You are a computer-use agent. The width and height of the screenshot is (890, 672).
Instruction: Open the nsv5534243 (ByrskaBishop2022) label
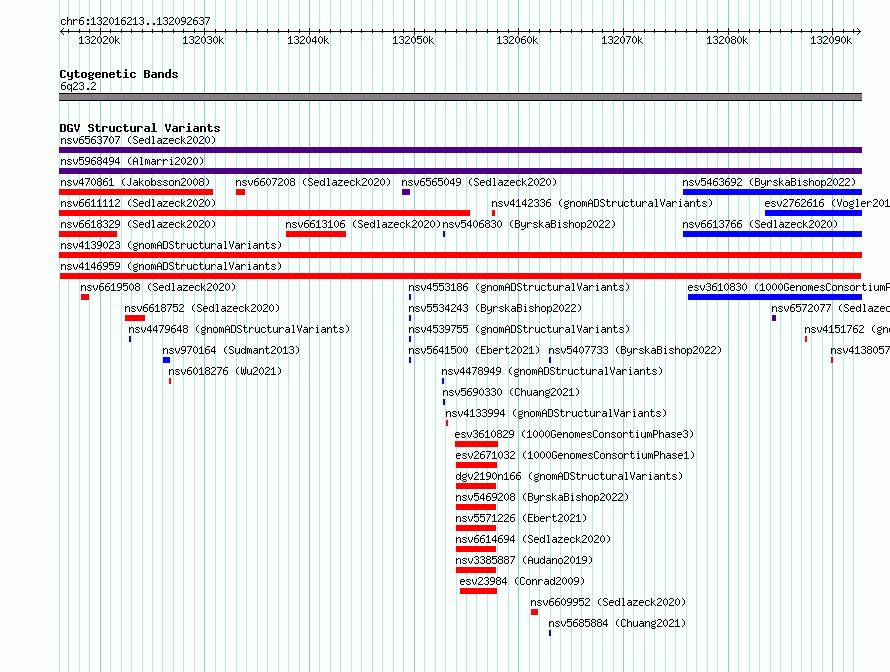tap(495, 308)
